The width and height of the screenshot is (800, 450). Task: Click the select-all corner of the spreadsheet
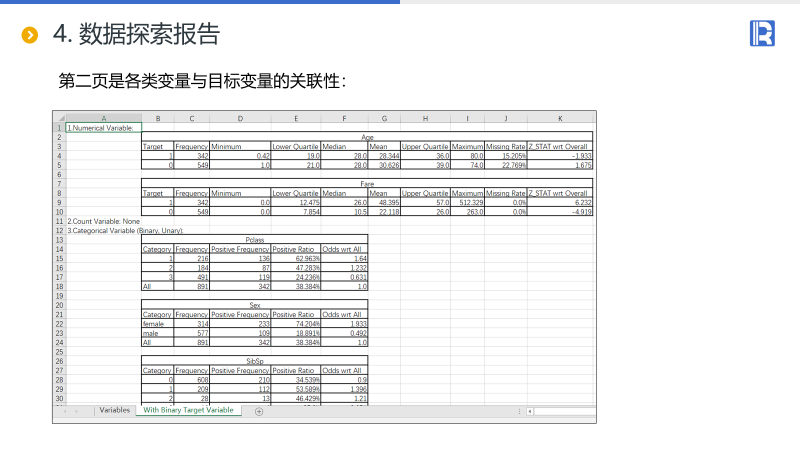pyautogui.click(x=59, y=118)
